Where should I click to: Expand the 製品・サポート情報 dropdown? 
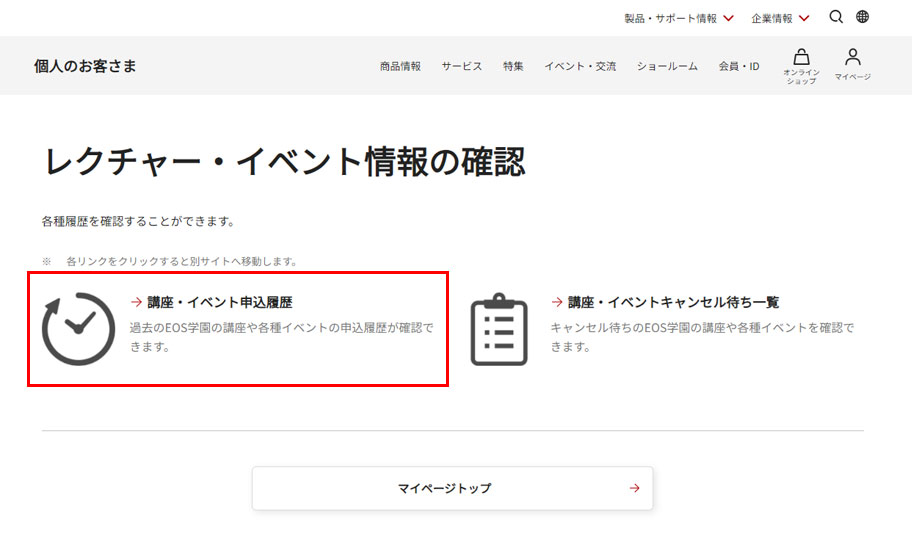click(x=679, y=18)
